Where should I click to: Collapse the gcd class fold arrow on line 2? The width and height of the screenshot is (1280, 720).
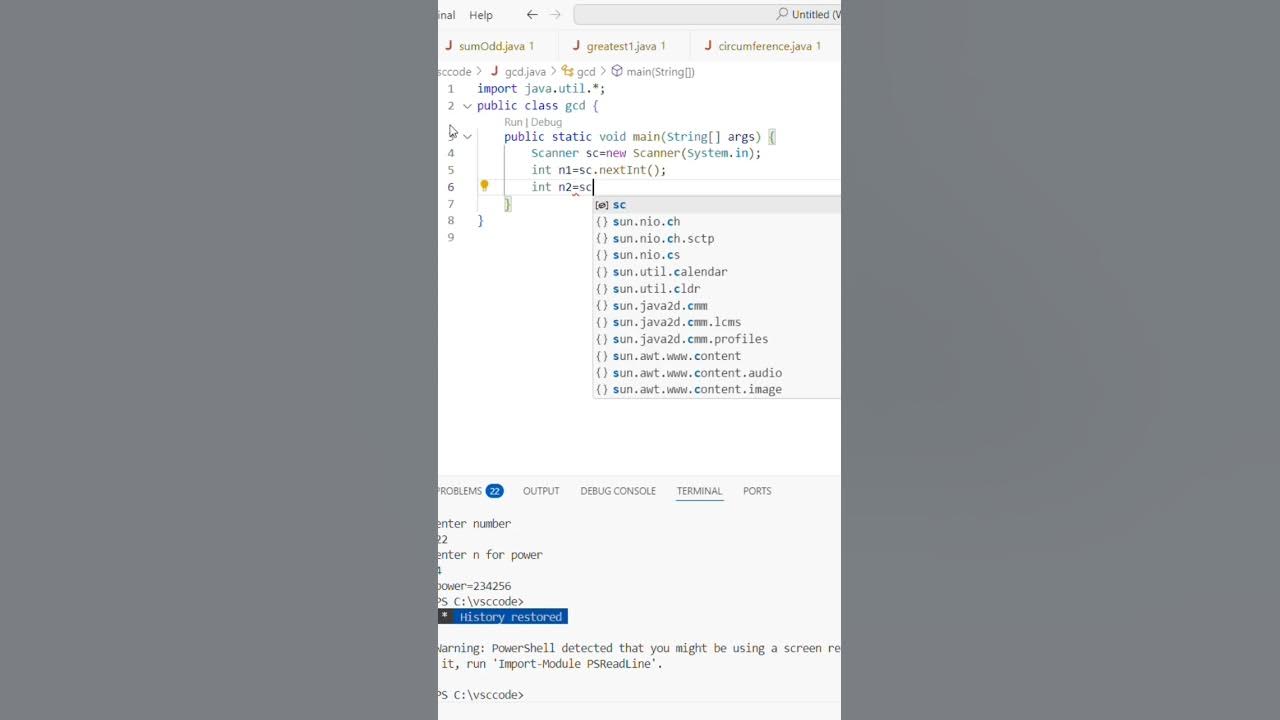[467, 106]
